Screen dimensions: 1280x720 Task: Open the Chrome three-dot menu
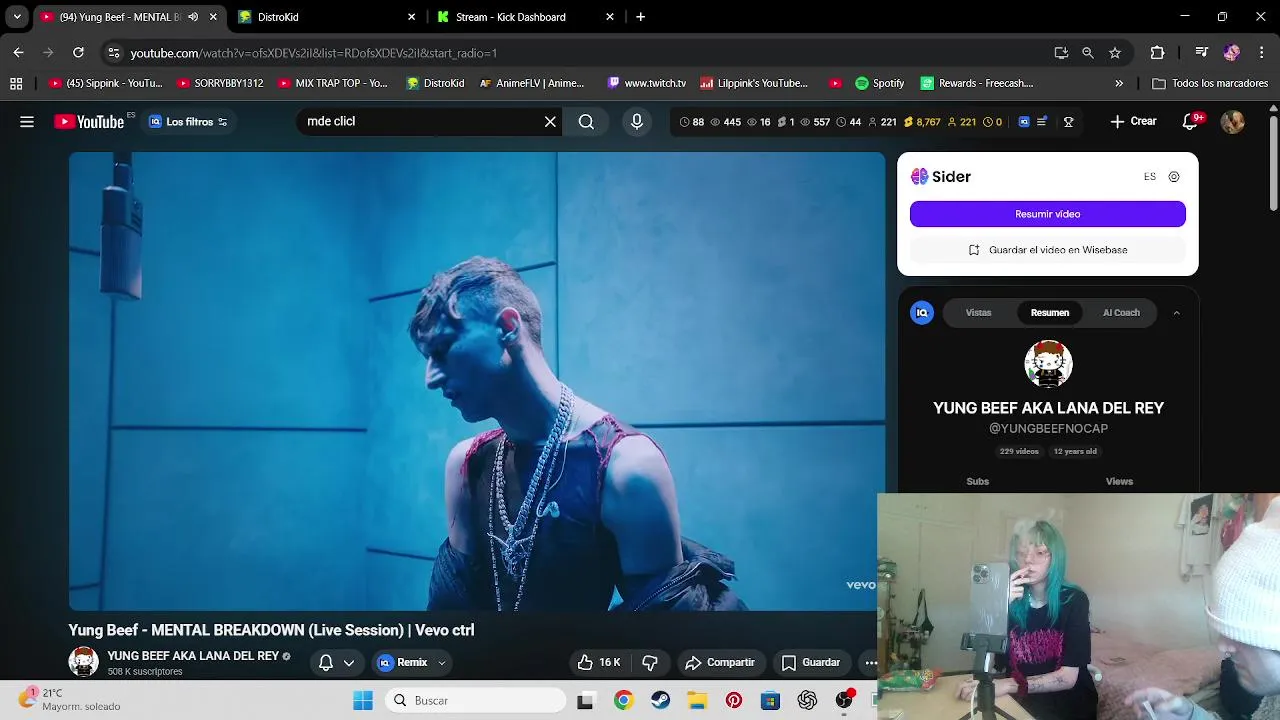coord(1260,52)
